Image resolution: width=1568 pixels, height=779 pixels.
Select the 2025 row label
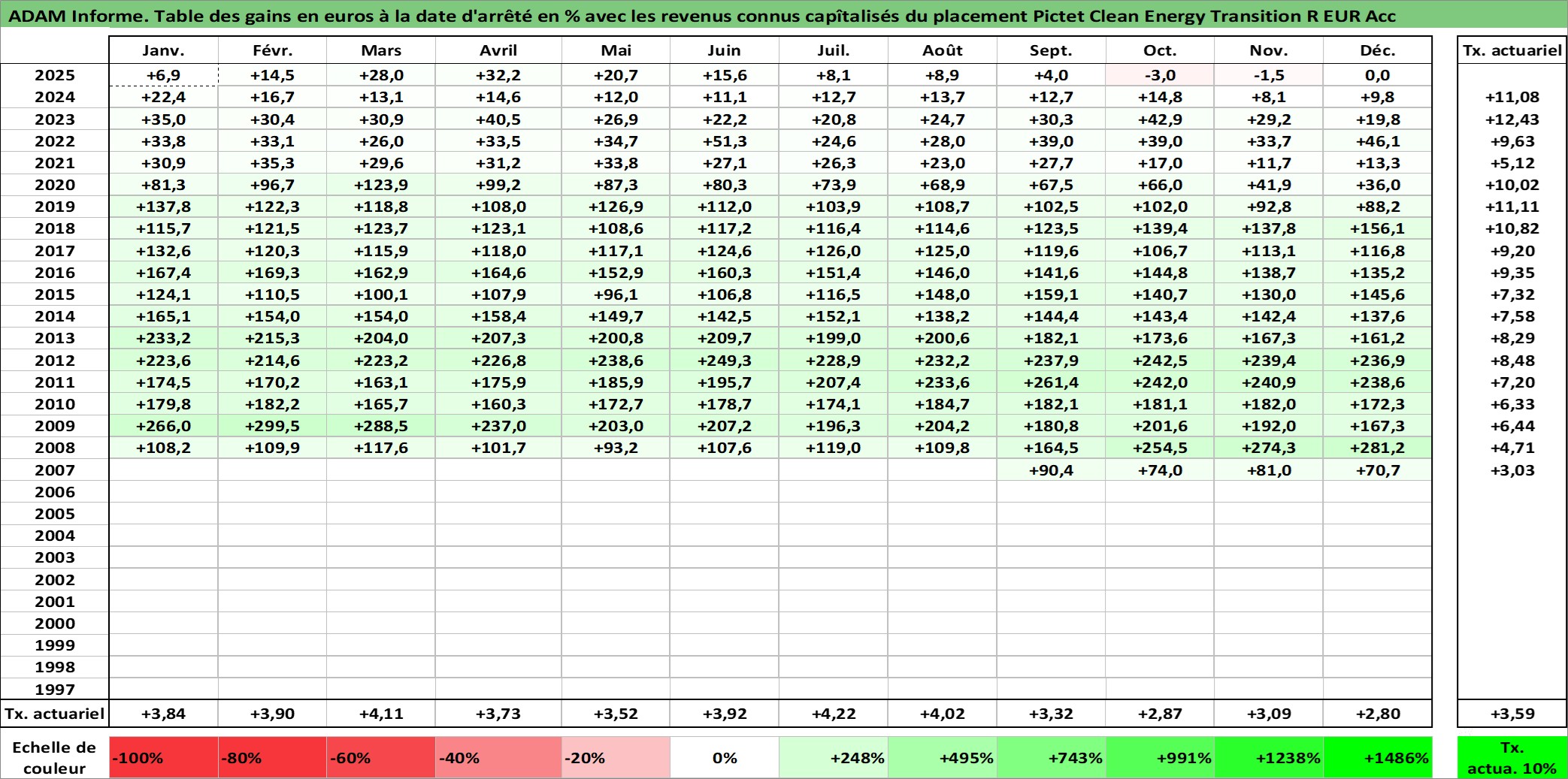55,75
